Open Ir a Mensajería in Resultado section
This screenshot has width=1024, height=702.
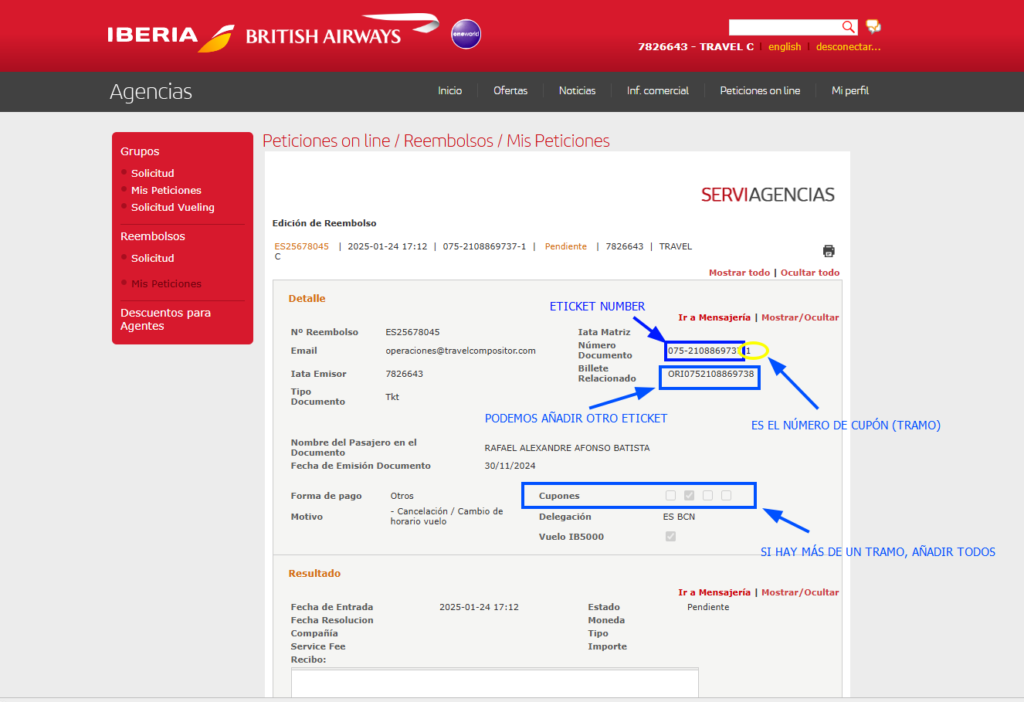[714, 592]
